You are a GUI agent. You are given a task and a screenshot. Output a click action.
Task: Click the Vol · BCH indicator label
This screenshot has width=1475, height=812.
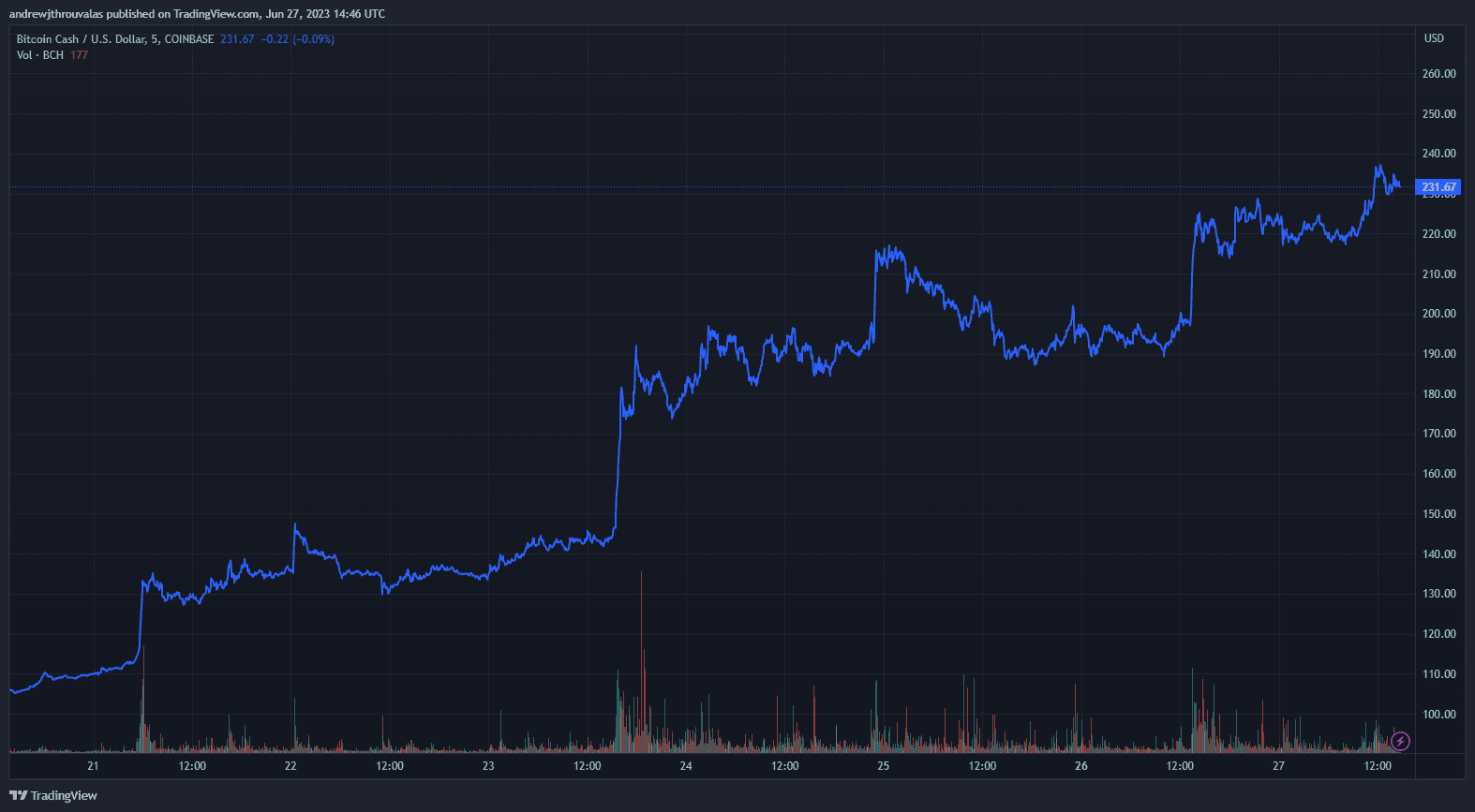(40, 55)
